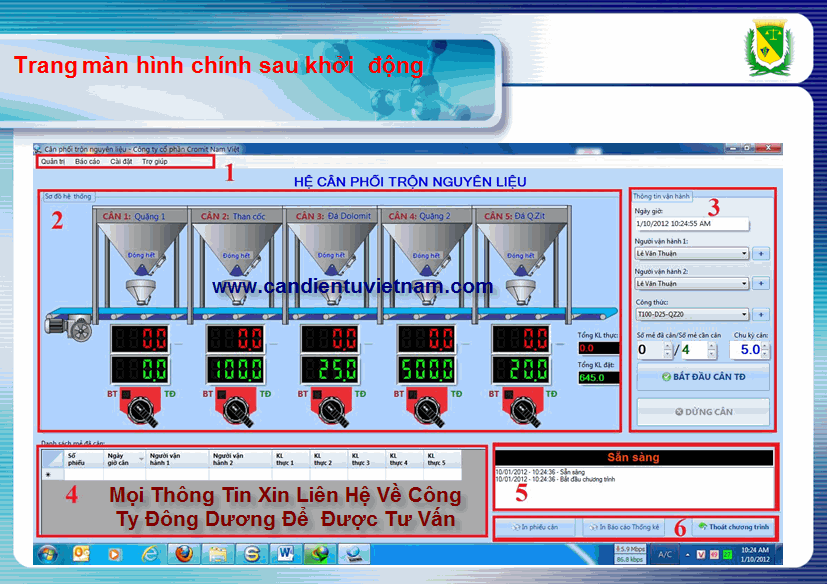The image size is (827, 584).
Task: Adjust the Số mẻ đã cân stepper arrows
Action: [x=668, y=350]
